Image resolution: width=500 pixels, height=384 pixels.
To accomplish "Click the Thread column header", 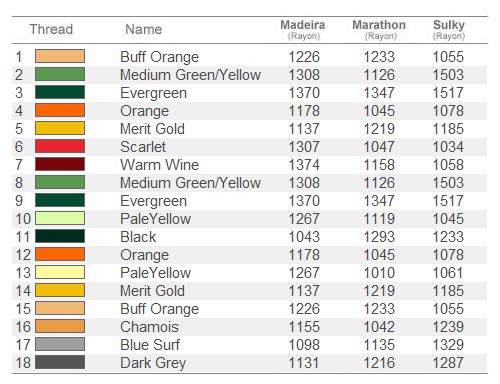I will (x=51, y=29).
